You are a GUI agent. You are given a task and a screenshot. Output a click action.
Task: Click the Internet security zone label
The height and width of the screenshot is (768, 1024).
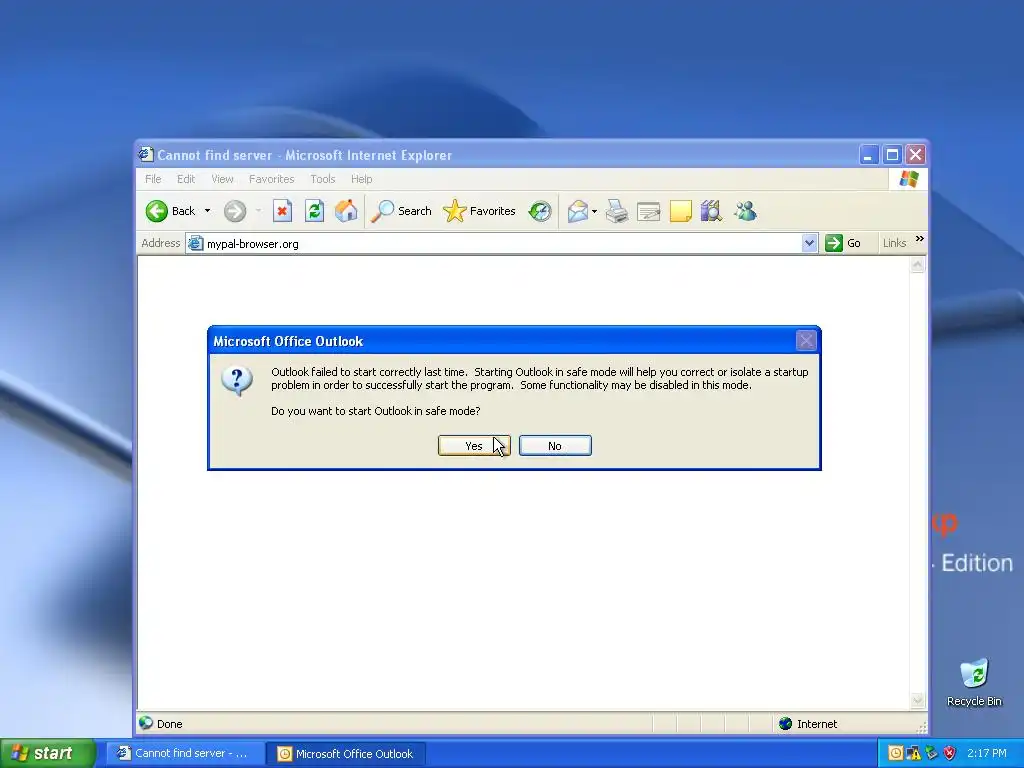817,724
